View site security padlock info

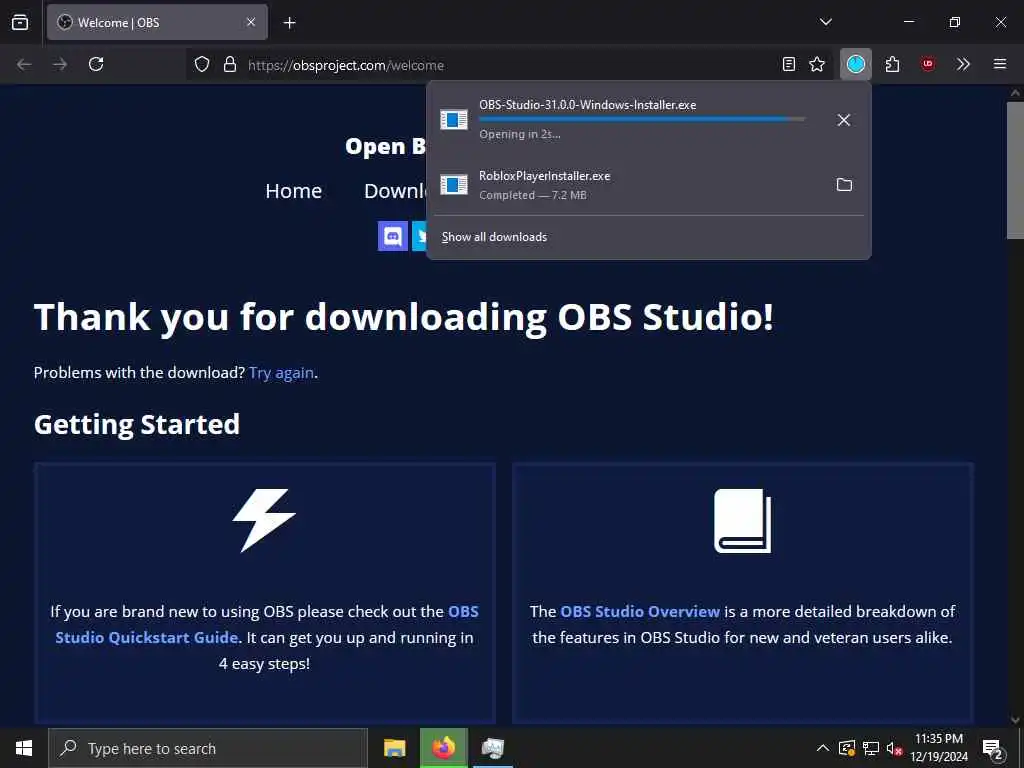(229, 65)
